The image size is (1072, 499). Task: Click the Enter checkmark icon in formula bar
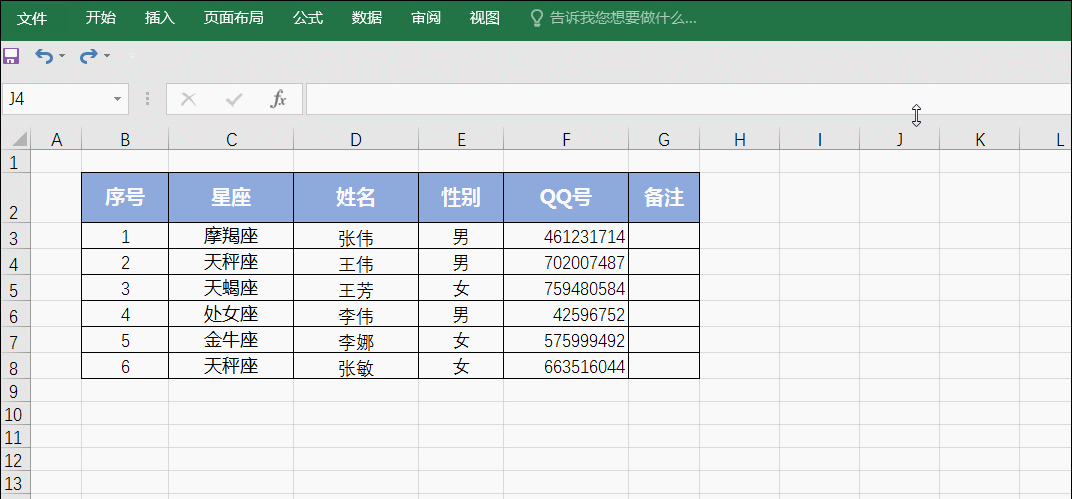point(234,99)
